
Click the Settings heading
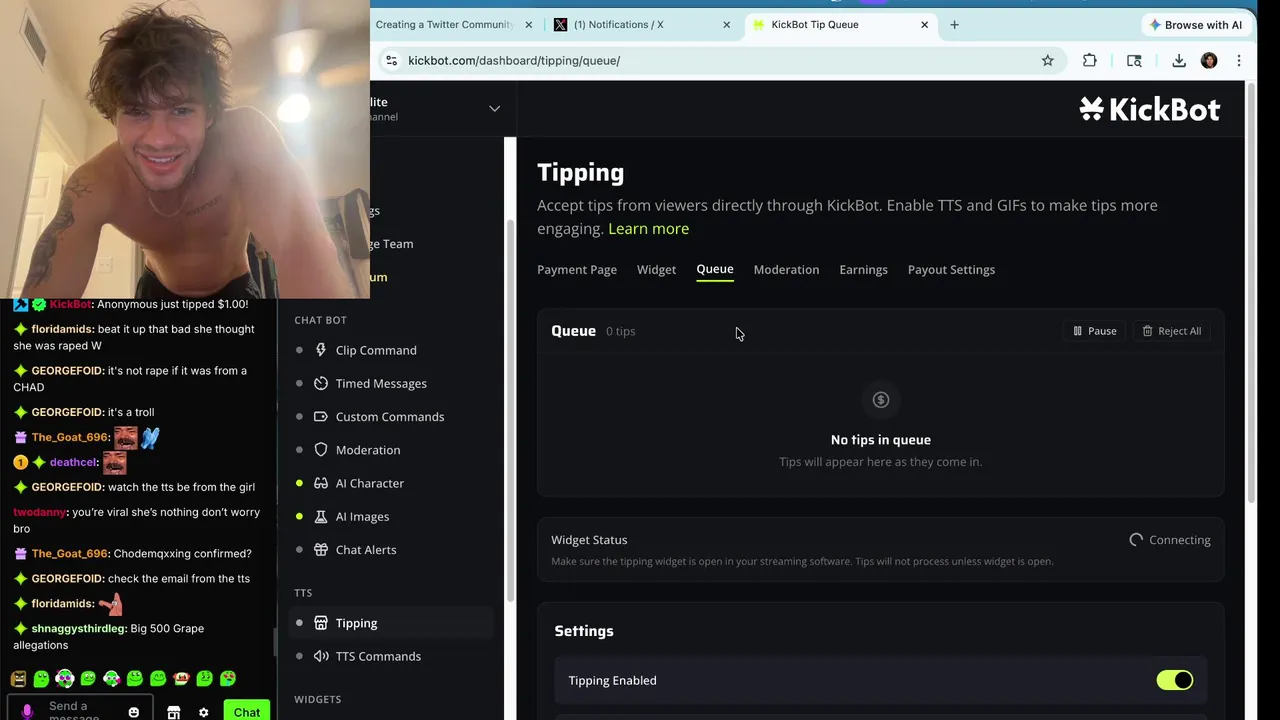pyautogui.click(x=584, y=631)
